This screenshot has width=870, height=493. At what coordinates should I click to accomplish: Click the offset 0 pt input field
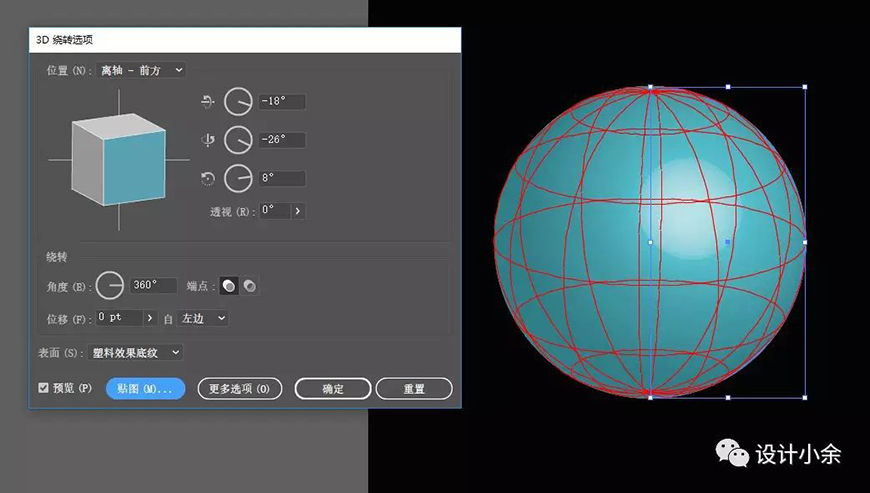119,318
